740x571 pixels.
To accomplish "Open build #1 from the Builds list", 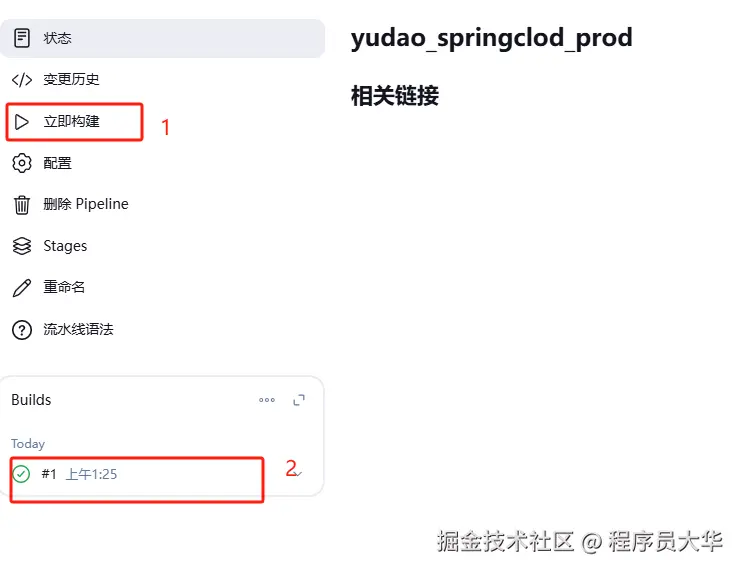I will point(49,474).
